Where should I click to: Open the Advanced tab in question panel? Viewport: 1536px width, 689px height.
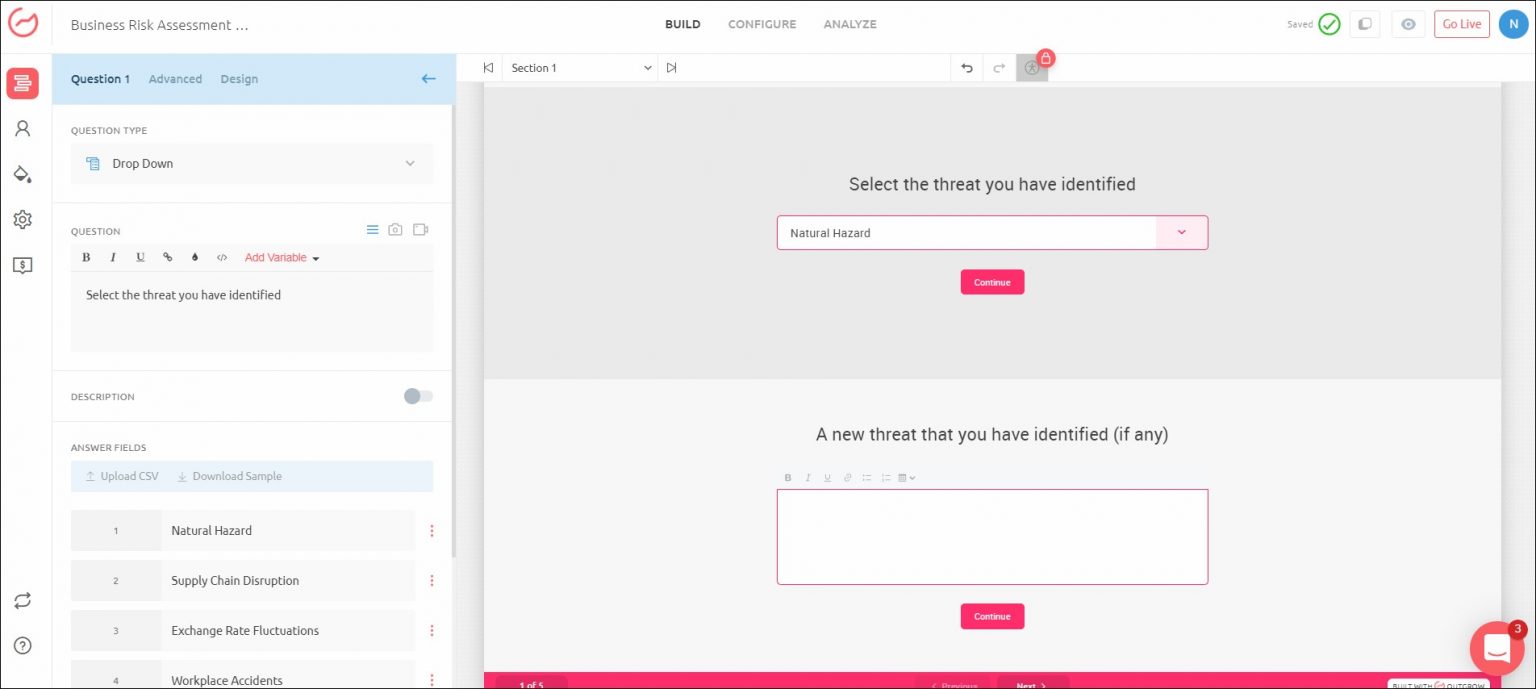click(x=175, y=79)
